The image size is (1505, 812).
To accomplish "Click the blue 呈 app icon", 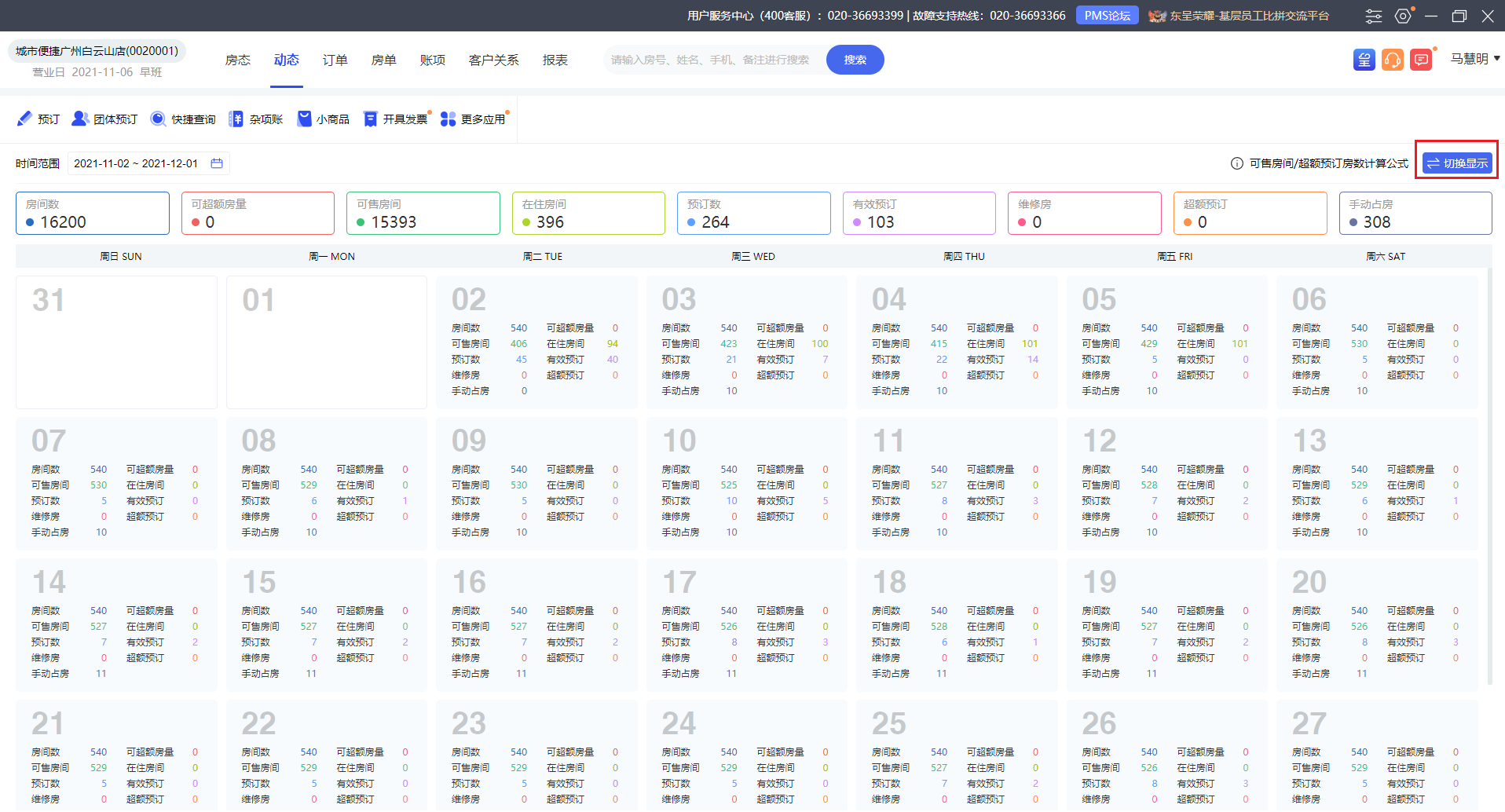I will pyautogui.click(x=1364, y=60).
